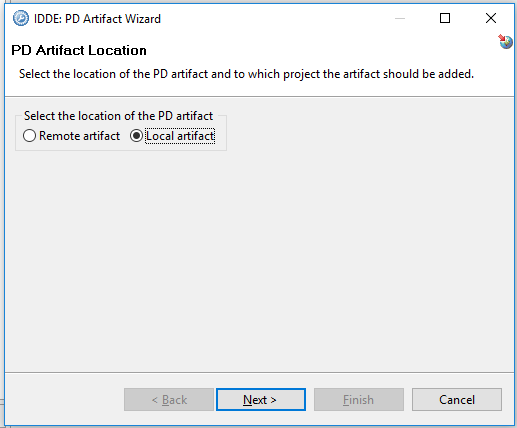Close the wizard with the X icon

click(491, 18)
